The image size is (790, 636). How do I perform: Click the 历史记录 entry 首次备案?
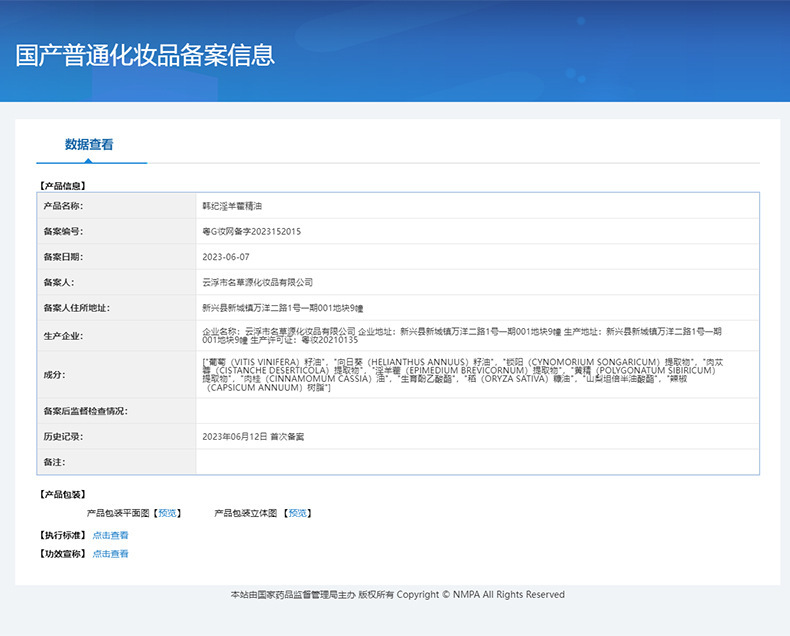[287, 436]
